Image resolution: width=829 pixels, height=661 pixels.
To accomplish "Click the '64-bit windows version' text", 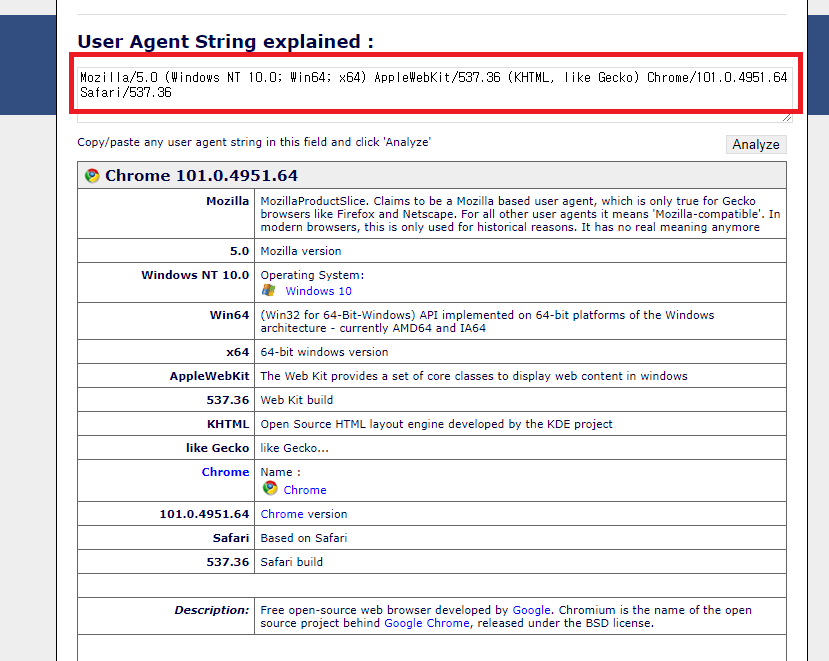I will (324, 352).
